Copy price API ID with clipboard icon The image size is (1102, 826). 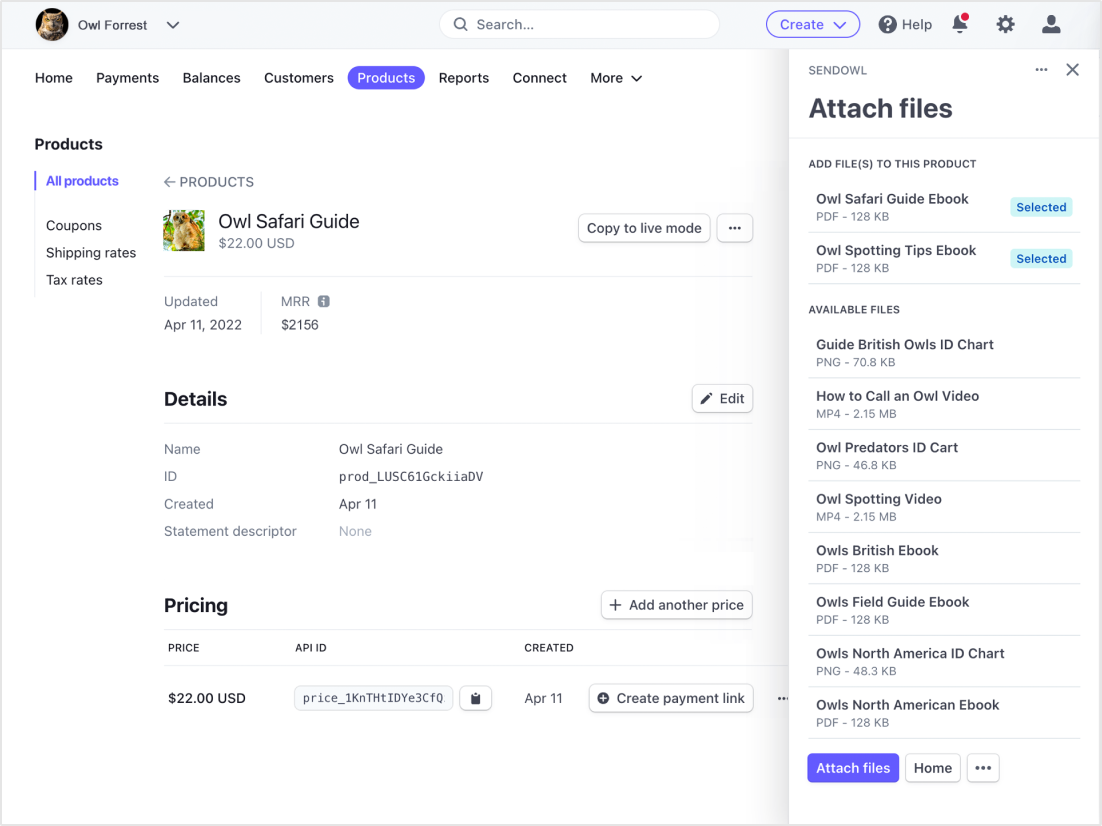coord(475,698)
